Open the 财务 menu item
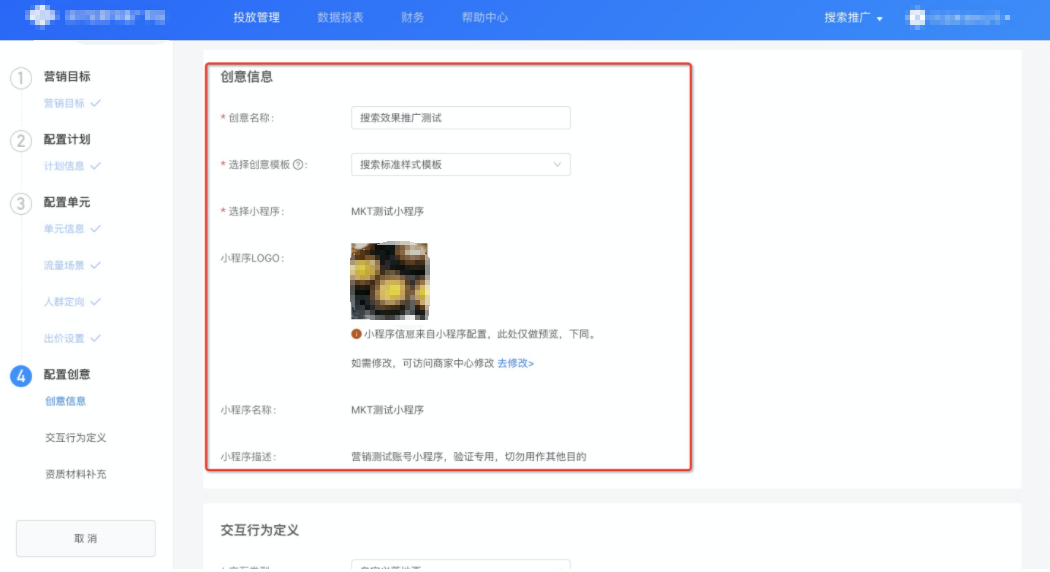The image size is (1050, 572). (412, 18)
